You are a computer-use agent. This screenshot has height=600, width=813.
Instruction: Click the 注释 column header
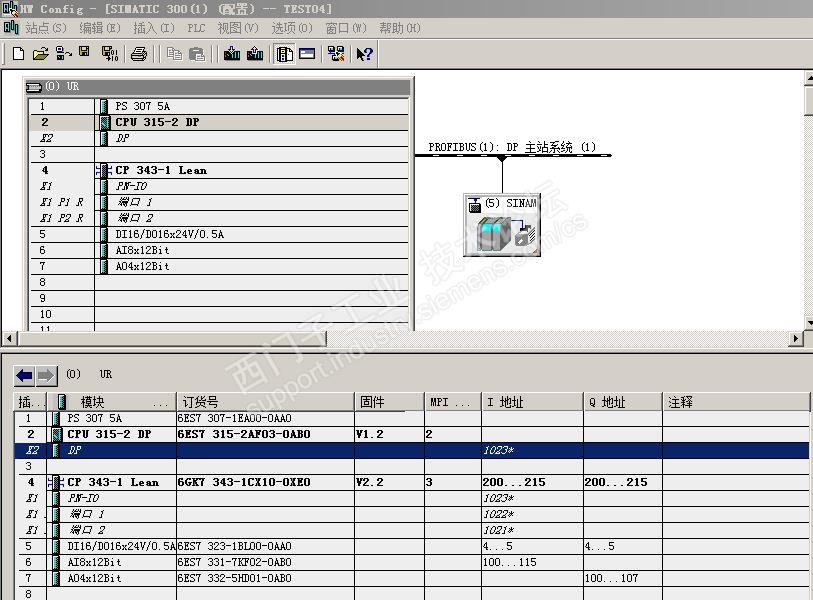click(x=736, y=402)
